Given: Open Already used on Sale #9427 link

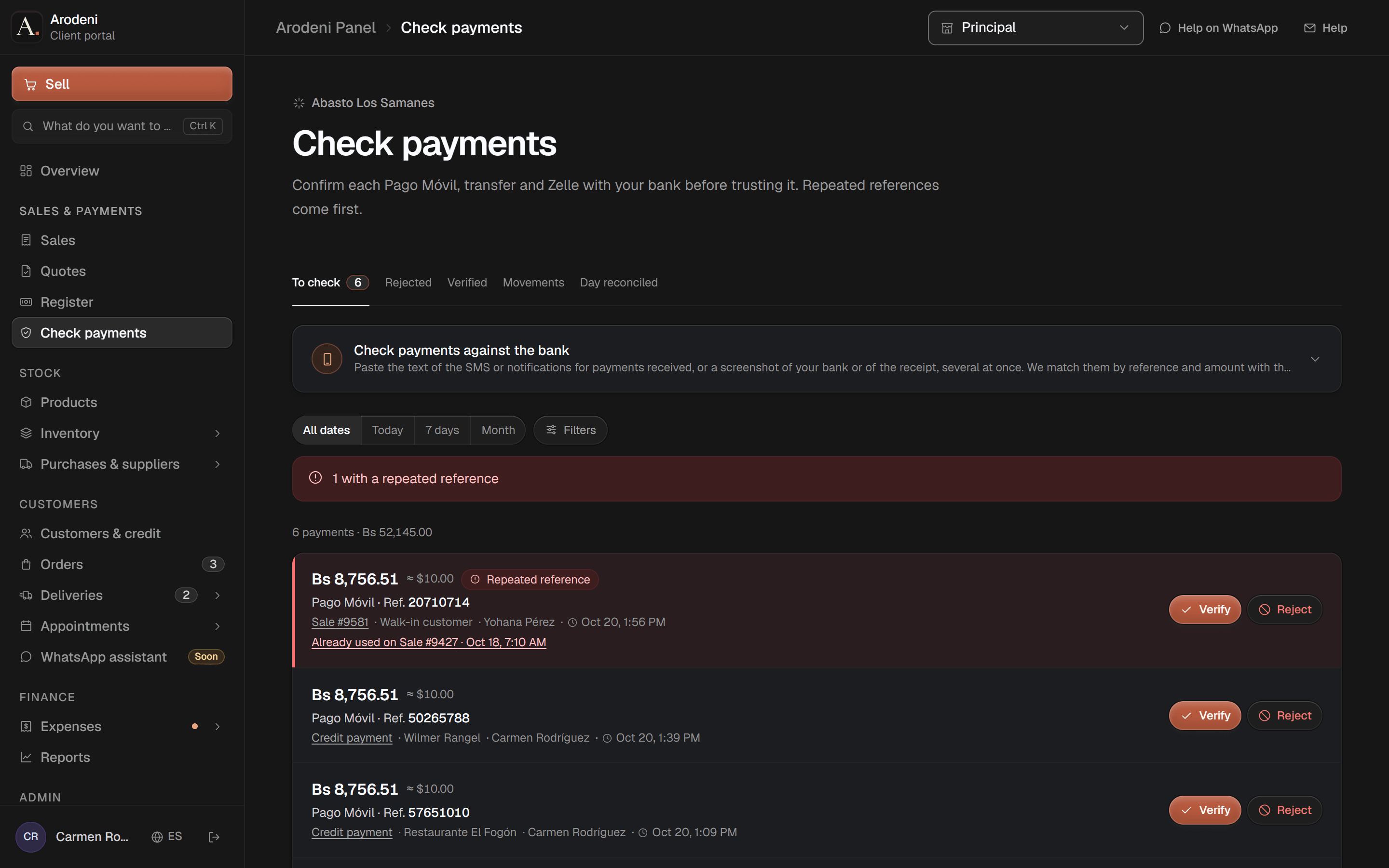Looking at the screenshot, I should 429,642.
